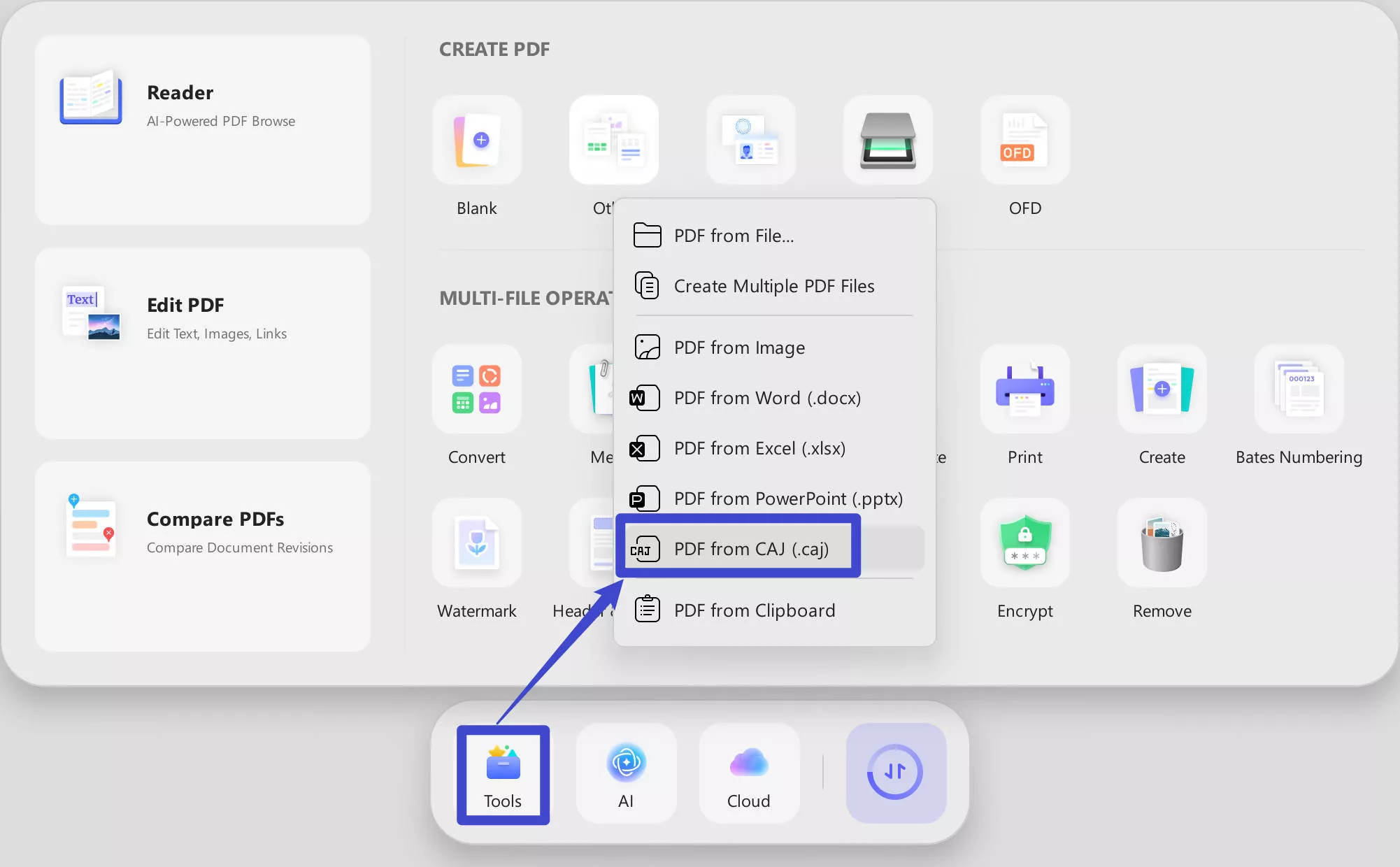This screenshot has width=1400, height=867.
Task: Open the Encrypt tool
Action: tap(1024, 543)
